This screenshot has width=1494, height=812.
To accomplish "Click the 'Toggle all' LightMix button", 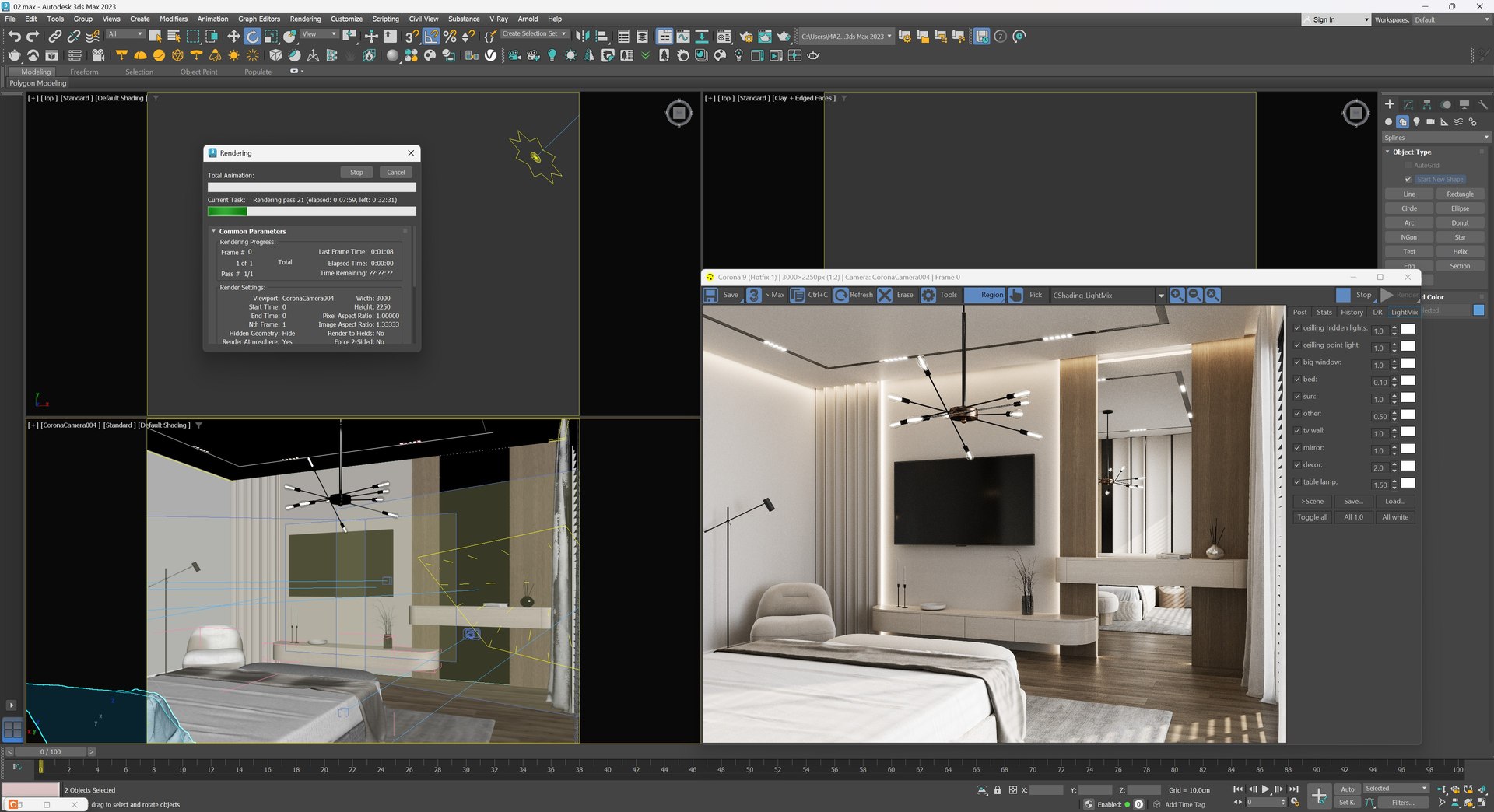I will point(1313,517).
